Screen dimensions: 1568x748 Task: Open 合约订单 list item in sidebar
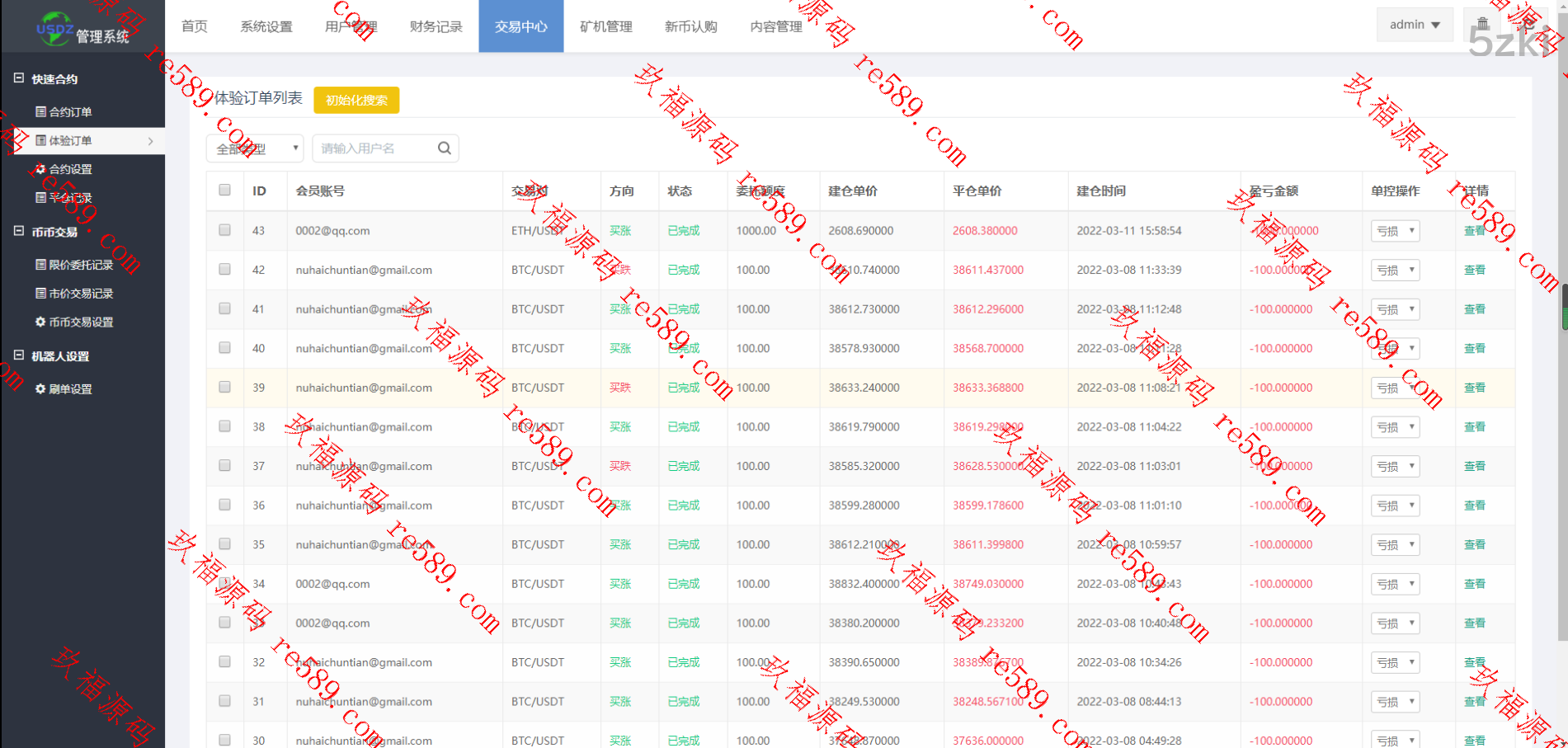pos(64,112)
